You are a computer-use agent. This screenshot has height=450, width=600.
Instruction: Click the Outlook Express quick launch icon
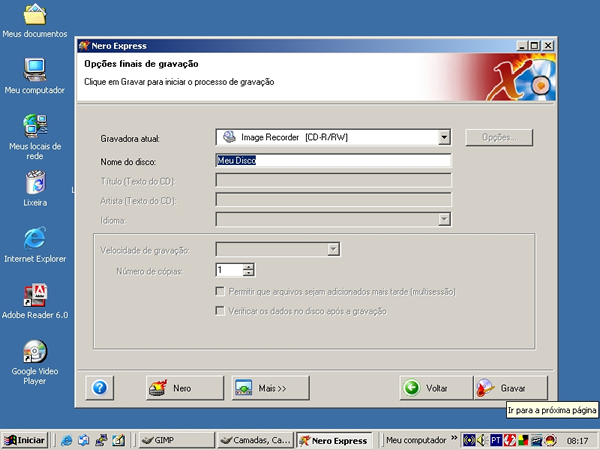pos(84,440)
